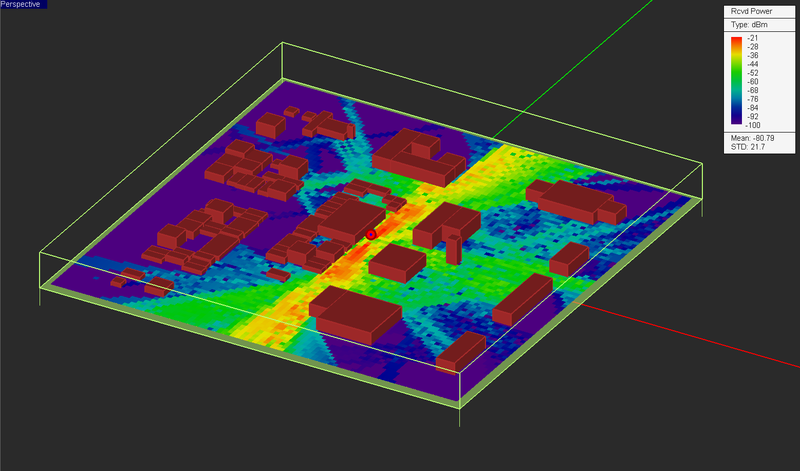Screen dimensions: 800x471
Task: Pick the green middle of the color scale
Action: 736,79
